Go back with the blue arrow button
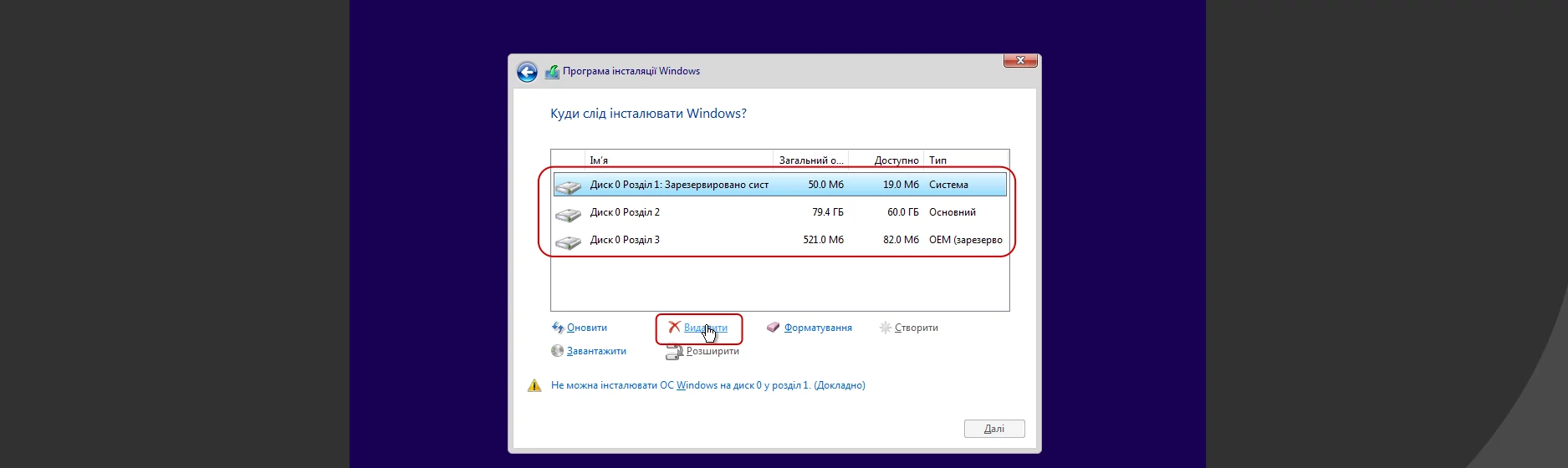 (x=527, y=72)
